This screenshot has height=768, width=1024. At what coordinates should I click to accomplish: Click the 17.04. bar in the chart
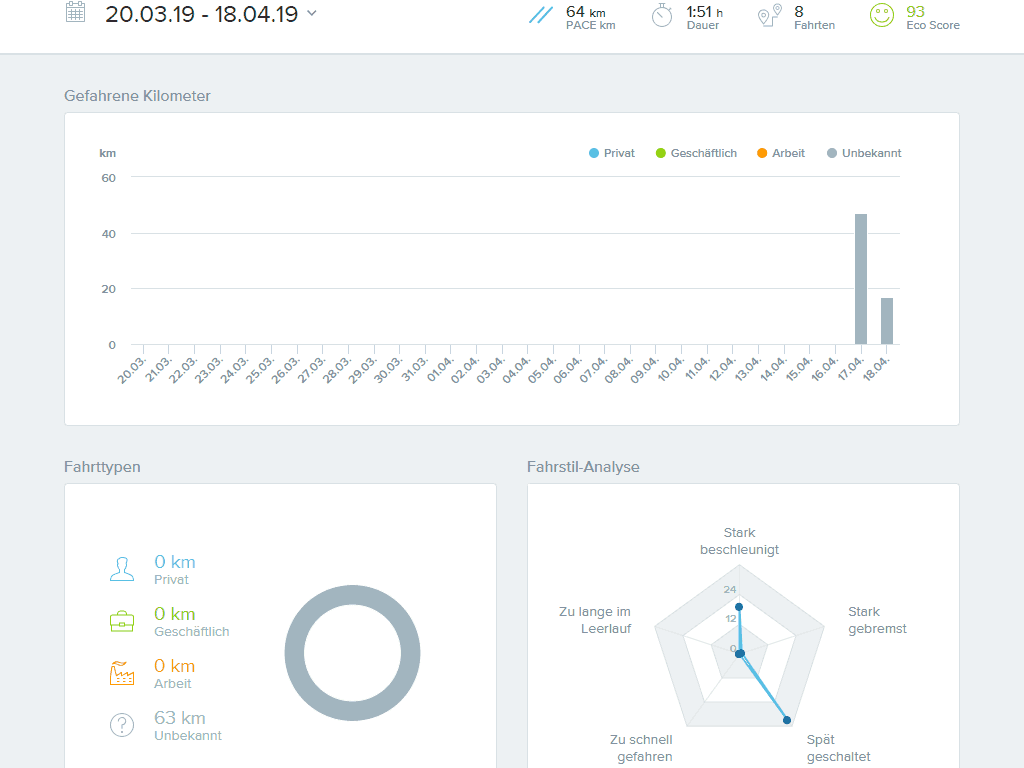tap(861, 279)
